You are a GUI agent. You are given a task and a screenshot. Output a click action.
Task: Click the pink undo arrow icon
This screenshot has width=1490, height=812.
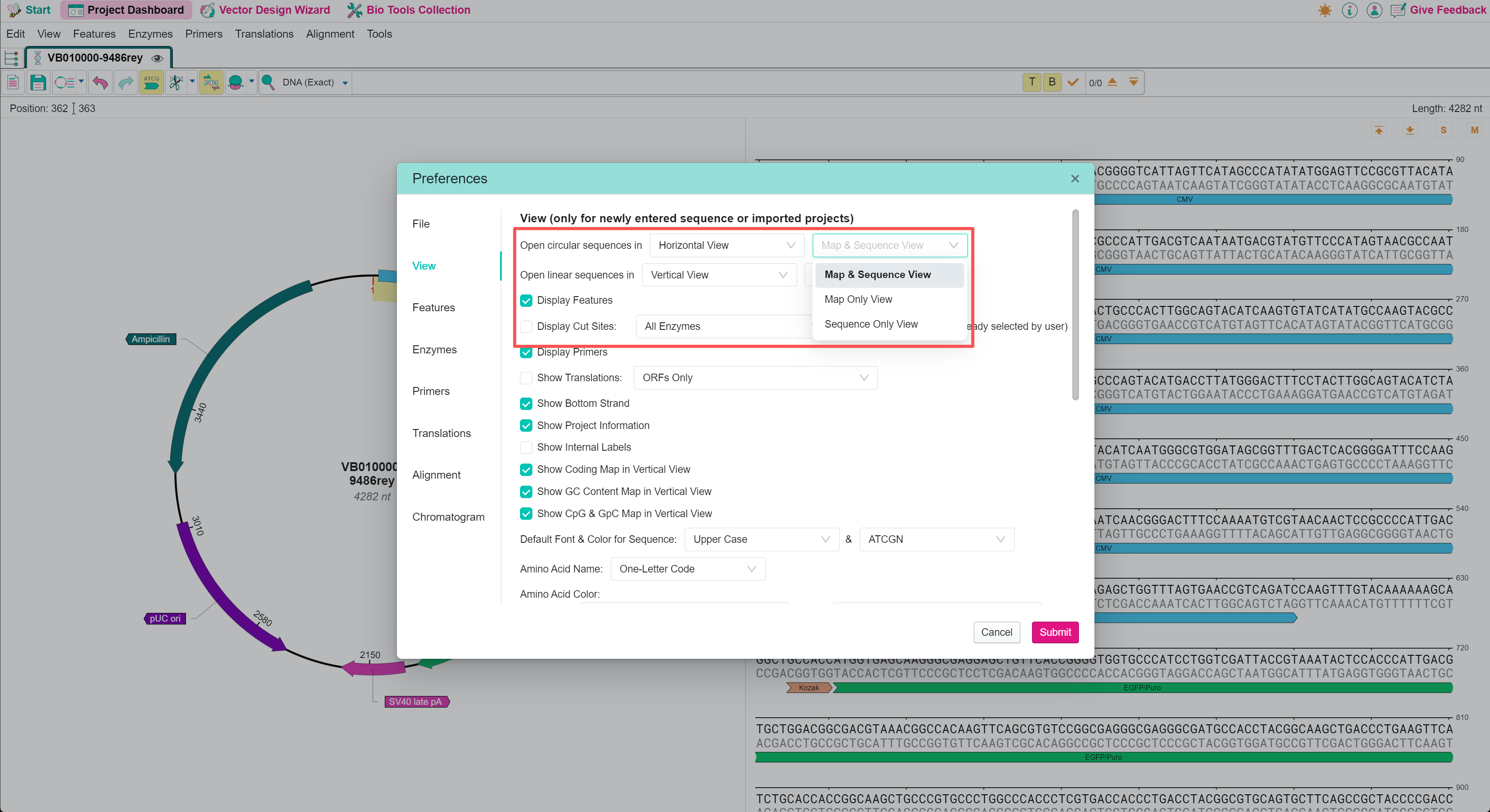pos(100,83)
